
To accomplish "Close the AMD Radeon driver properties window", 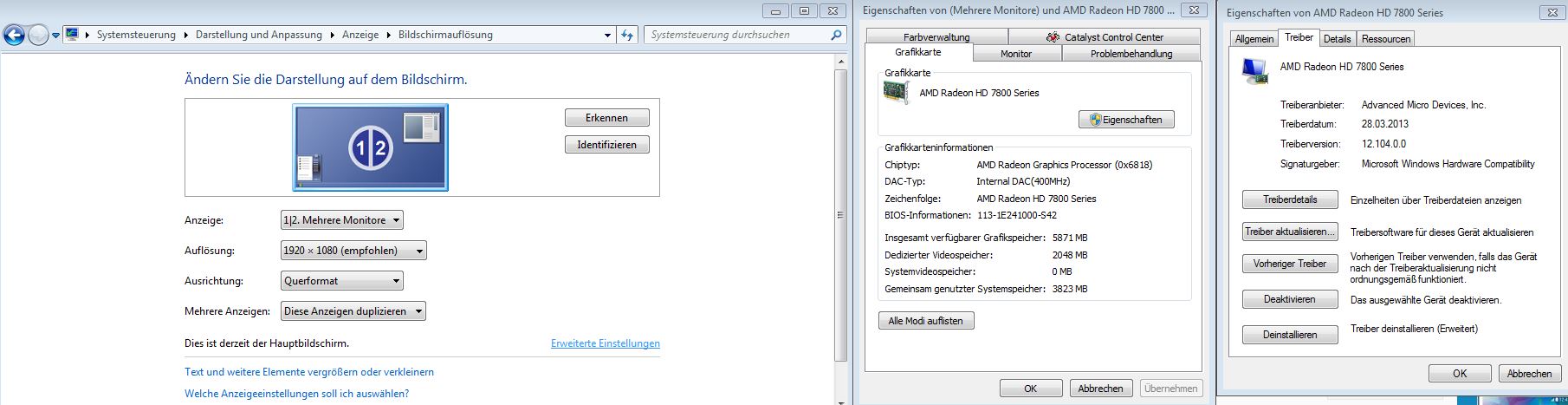I will (x=1551, y=12).
